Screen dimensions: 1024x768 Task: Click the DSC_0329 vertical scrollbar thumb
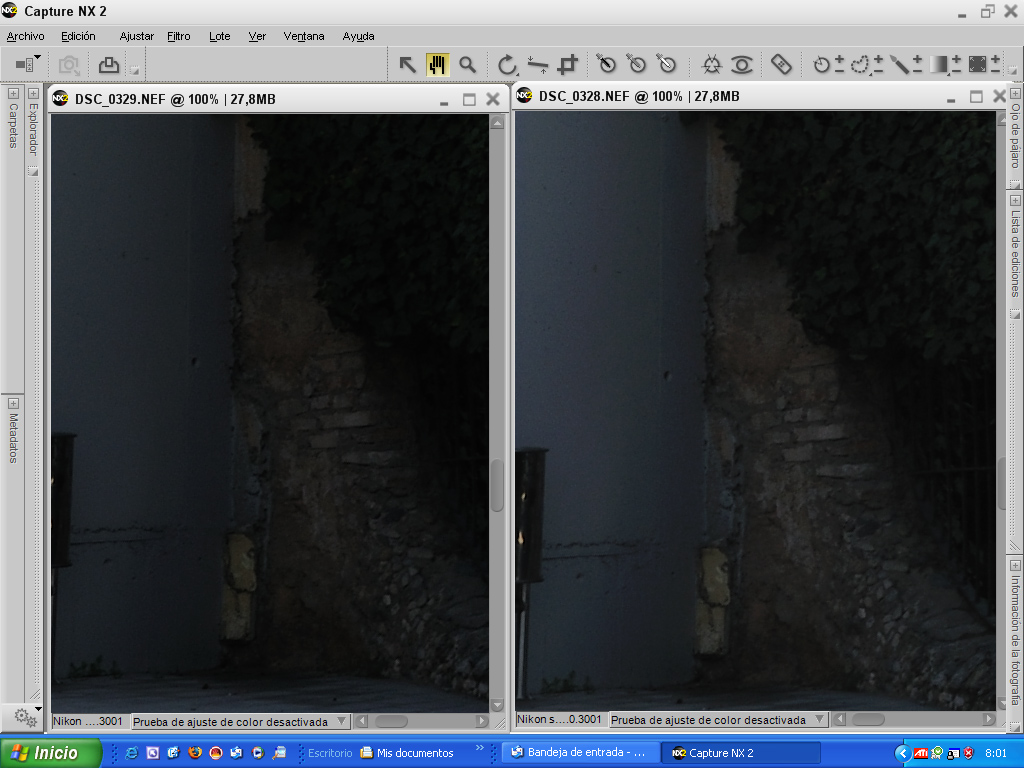click(497, 487)
